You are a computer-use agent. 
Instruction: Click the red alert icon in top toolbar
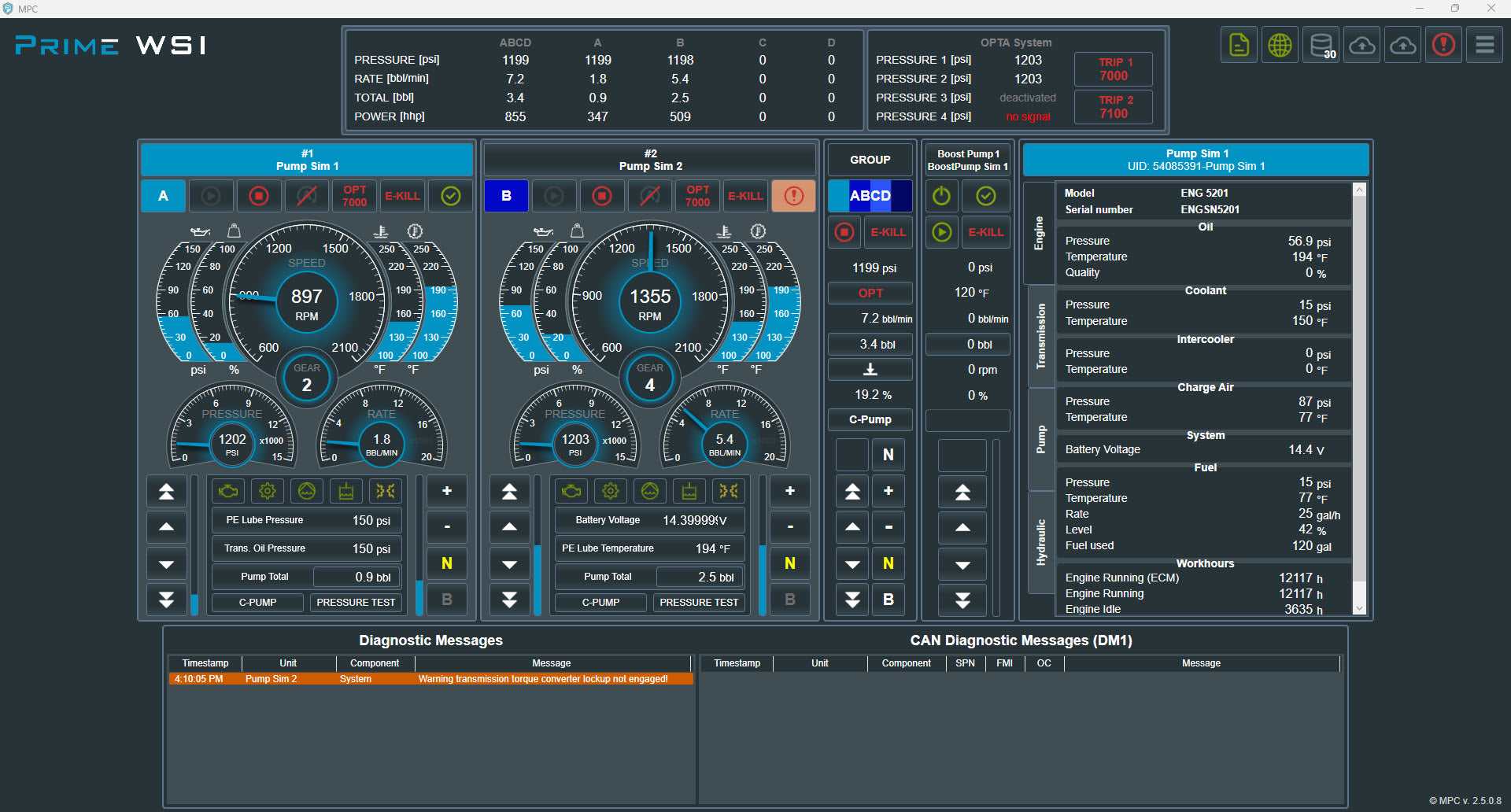pos(1444,46)
